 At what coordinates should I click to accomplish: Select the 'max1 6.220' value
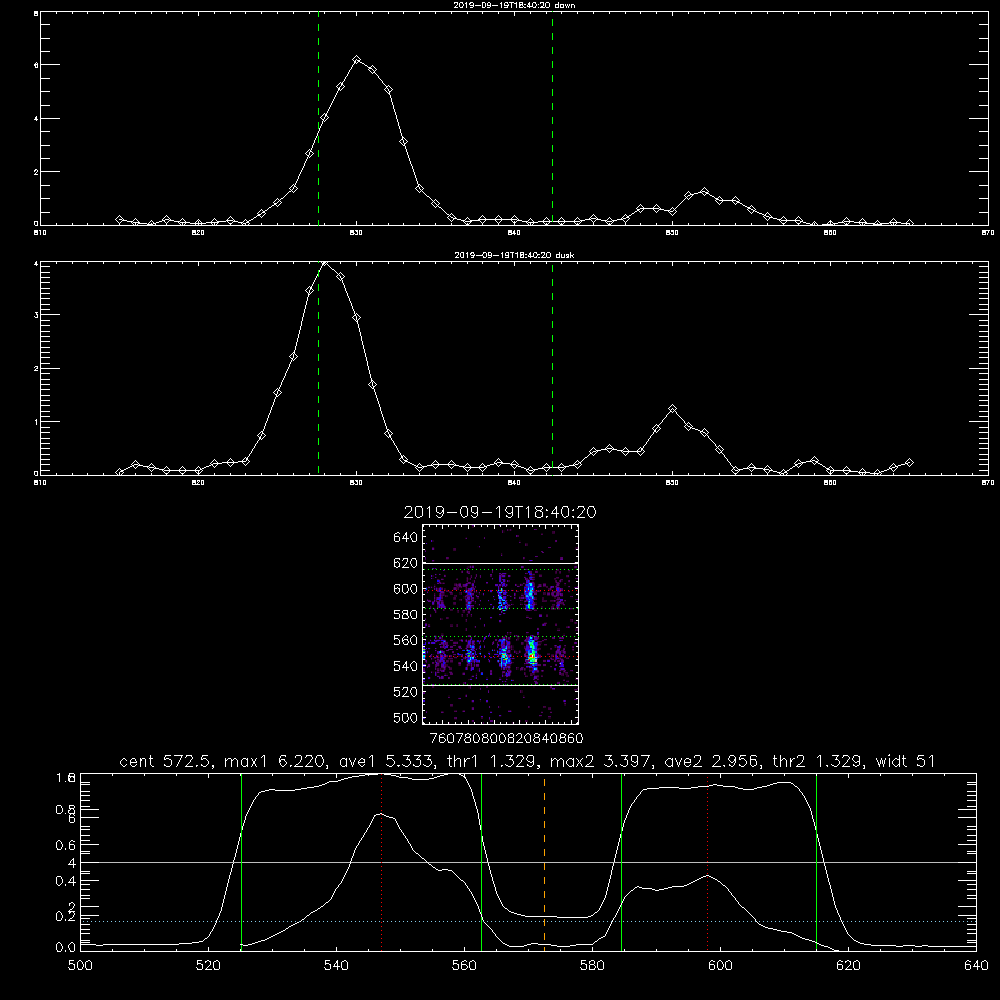click(276, 761)
